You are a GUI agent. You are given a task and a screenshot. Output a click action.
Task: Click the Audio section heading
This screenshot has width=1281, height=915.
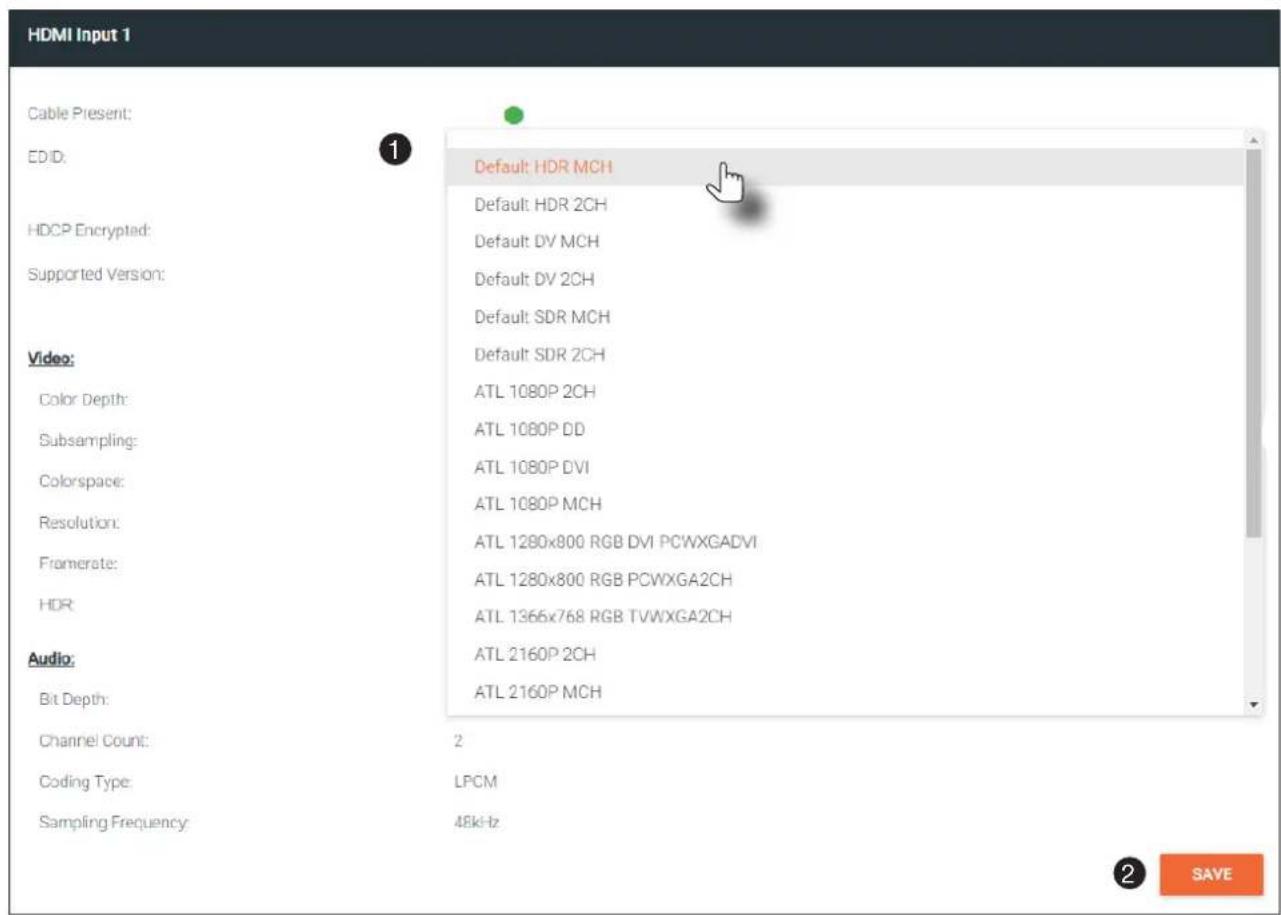pos(50,659)
